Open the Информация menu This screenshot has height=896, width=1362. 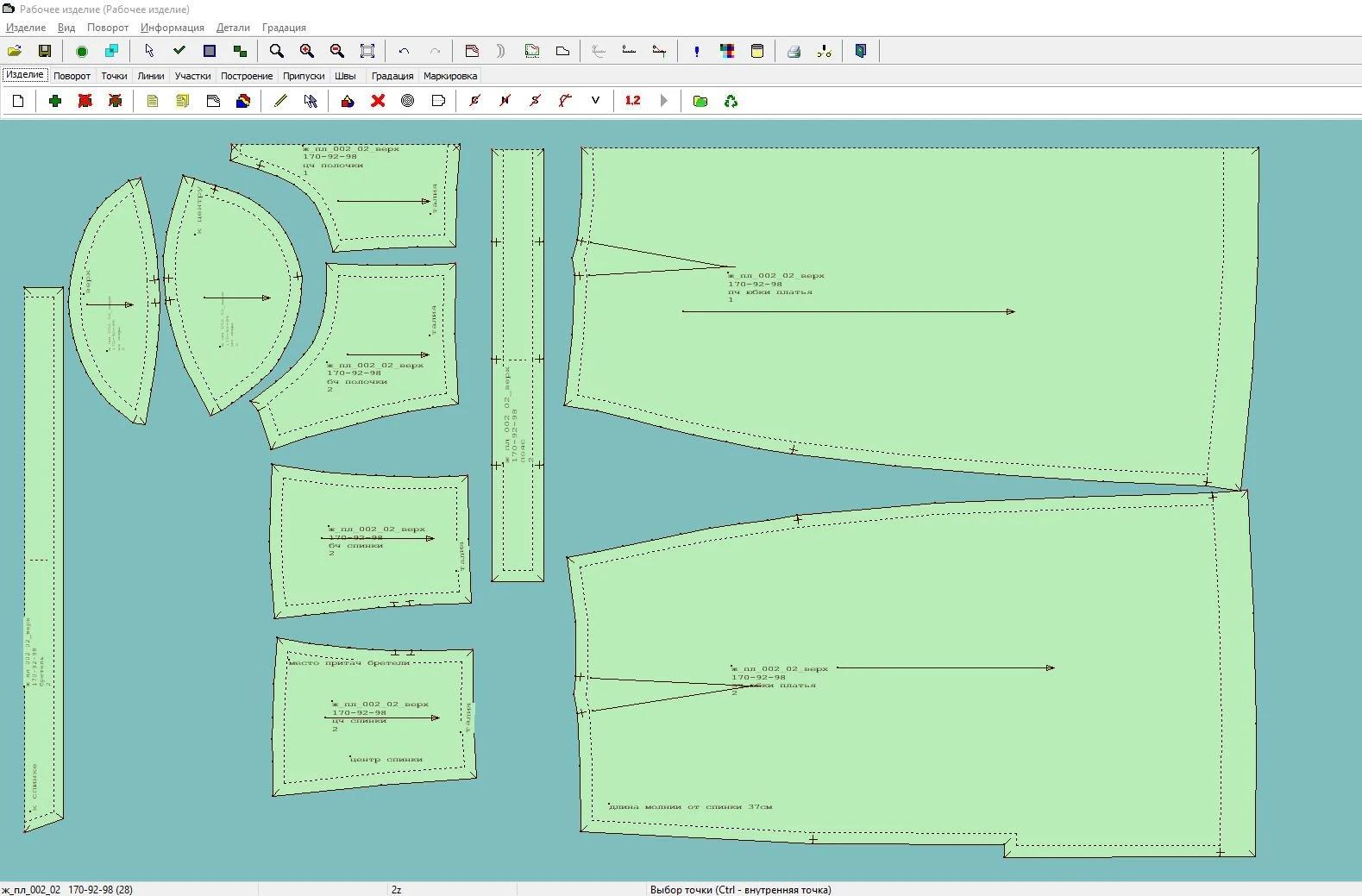173,28
